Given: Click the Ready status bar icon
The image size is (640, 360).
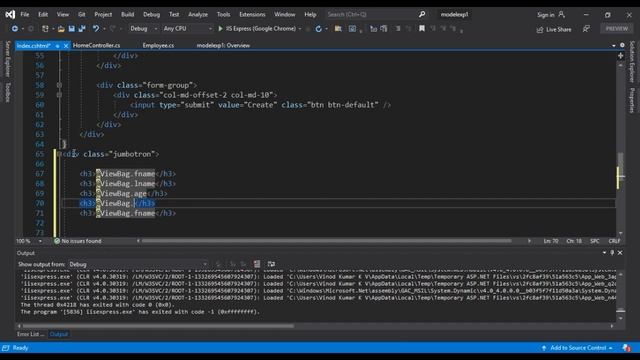Looking at the screenshot, I should tap(6, 348).
